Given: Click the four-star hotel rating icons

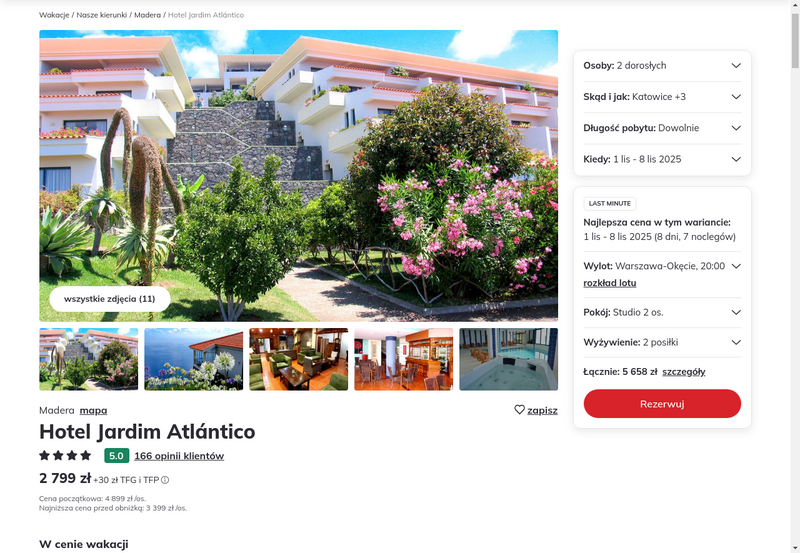Looking at the screenshot, I should [x=65, y=456].
